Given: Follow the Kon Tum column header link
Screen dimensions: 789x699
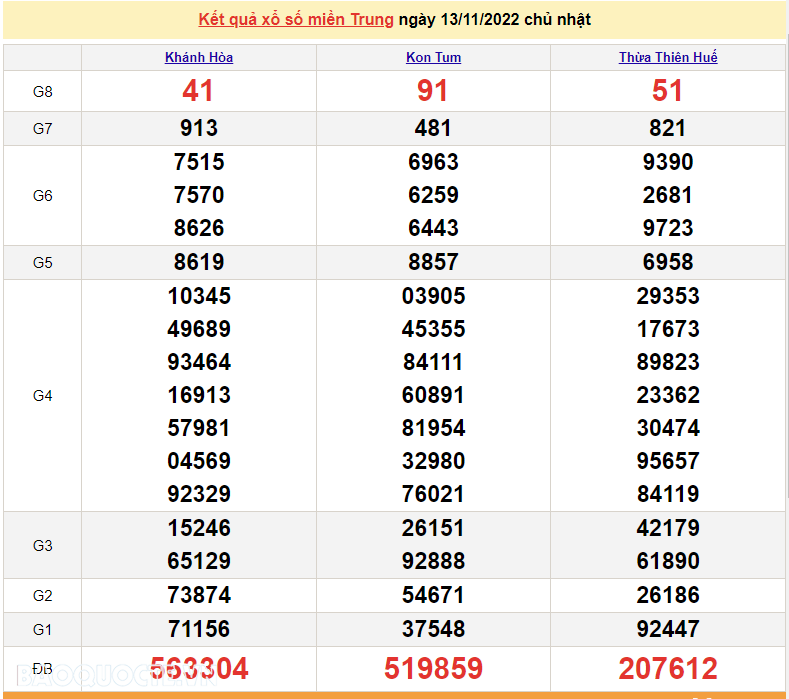Looking at the screenshot, I should [433, 57].
